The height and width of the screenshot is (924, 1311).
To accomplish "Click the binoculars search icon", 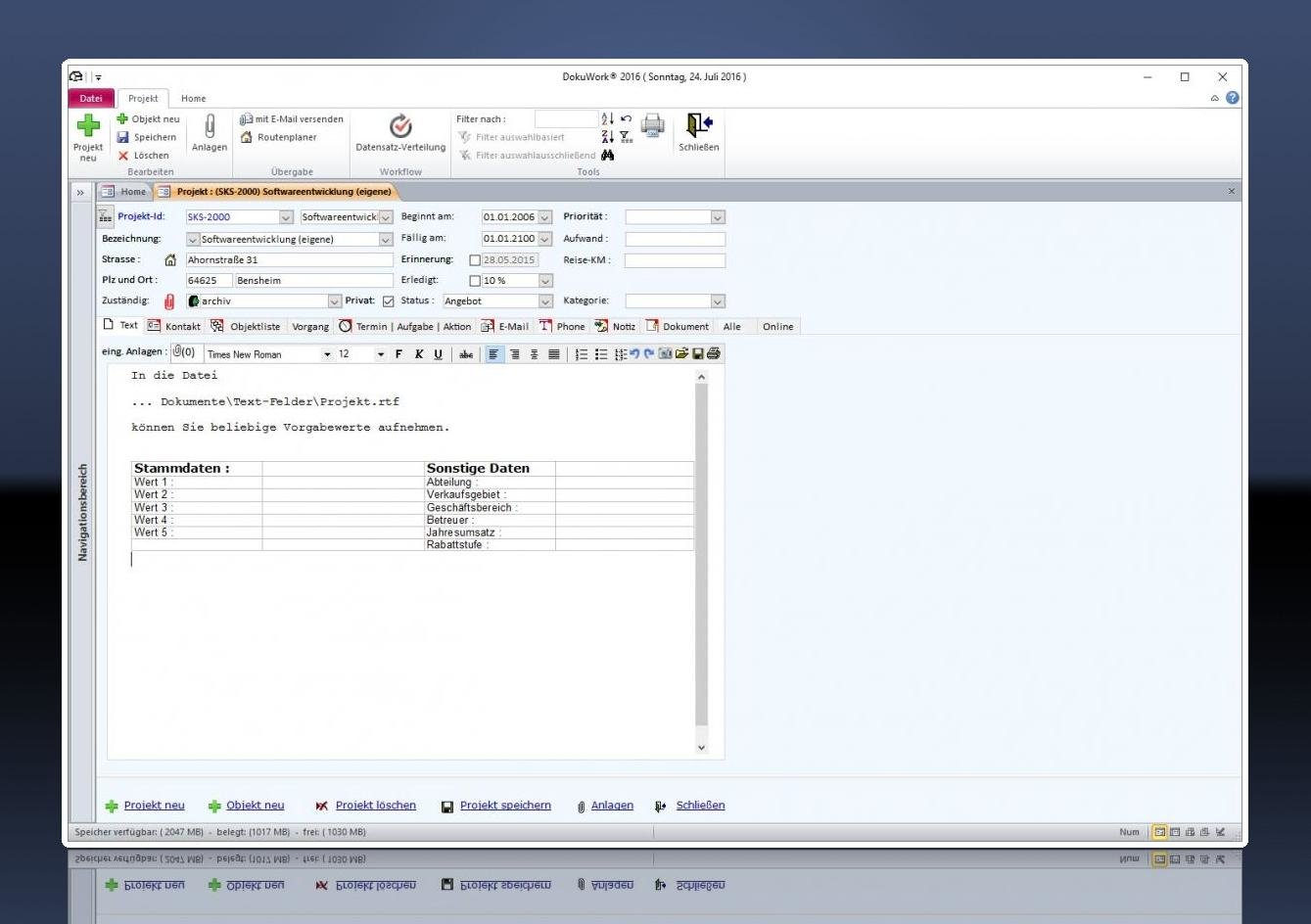I will (608, 155).
